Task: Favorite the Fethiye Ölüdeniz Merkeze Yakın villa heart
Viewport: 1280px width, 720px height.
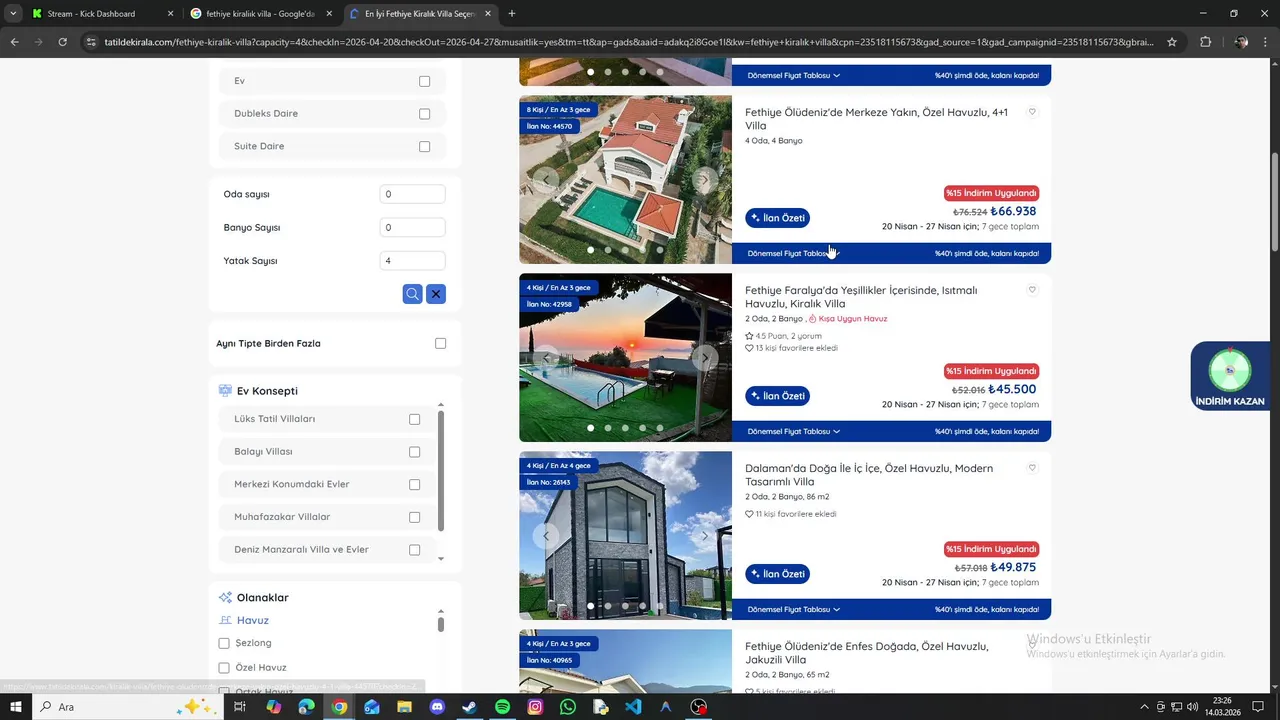Action: (x=1033, y=112)
